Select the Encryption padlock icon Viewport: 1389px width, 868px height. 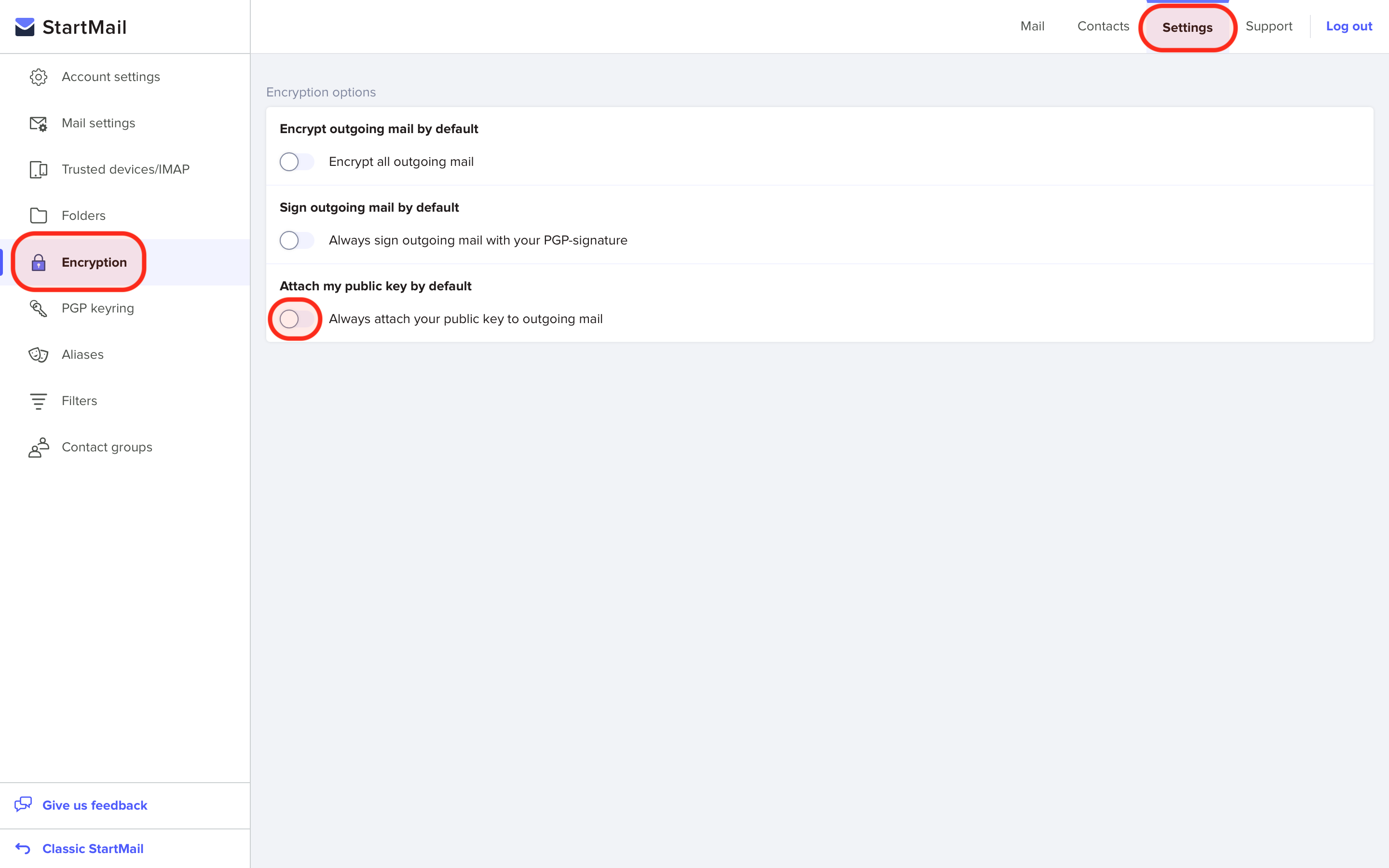coord(39,262)
